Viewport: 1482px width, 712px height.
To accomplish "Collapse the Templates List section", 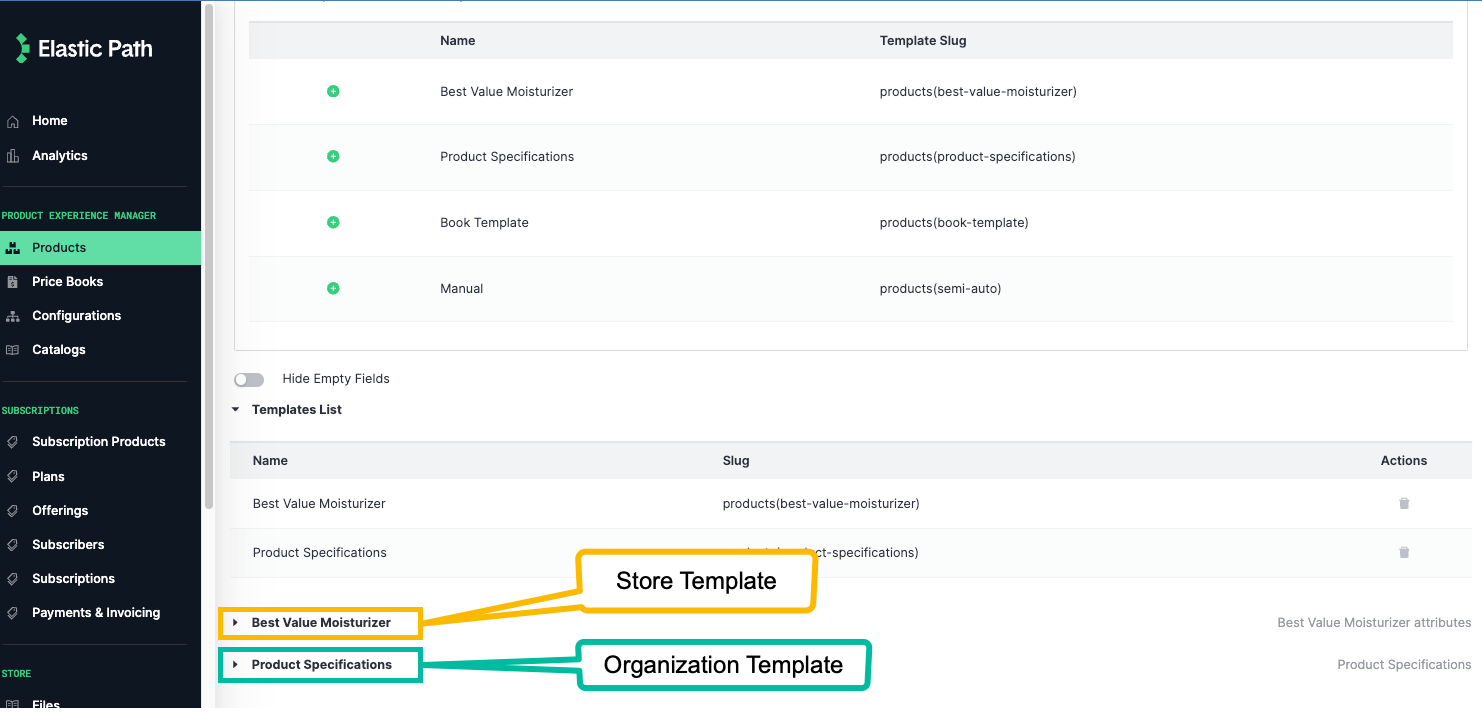I will pyautogui.click(x=235, y=409).
